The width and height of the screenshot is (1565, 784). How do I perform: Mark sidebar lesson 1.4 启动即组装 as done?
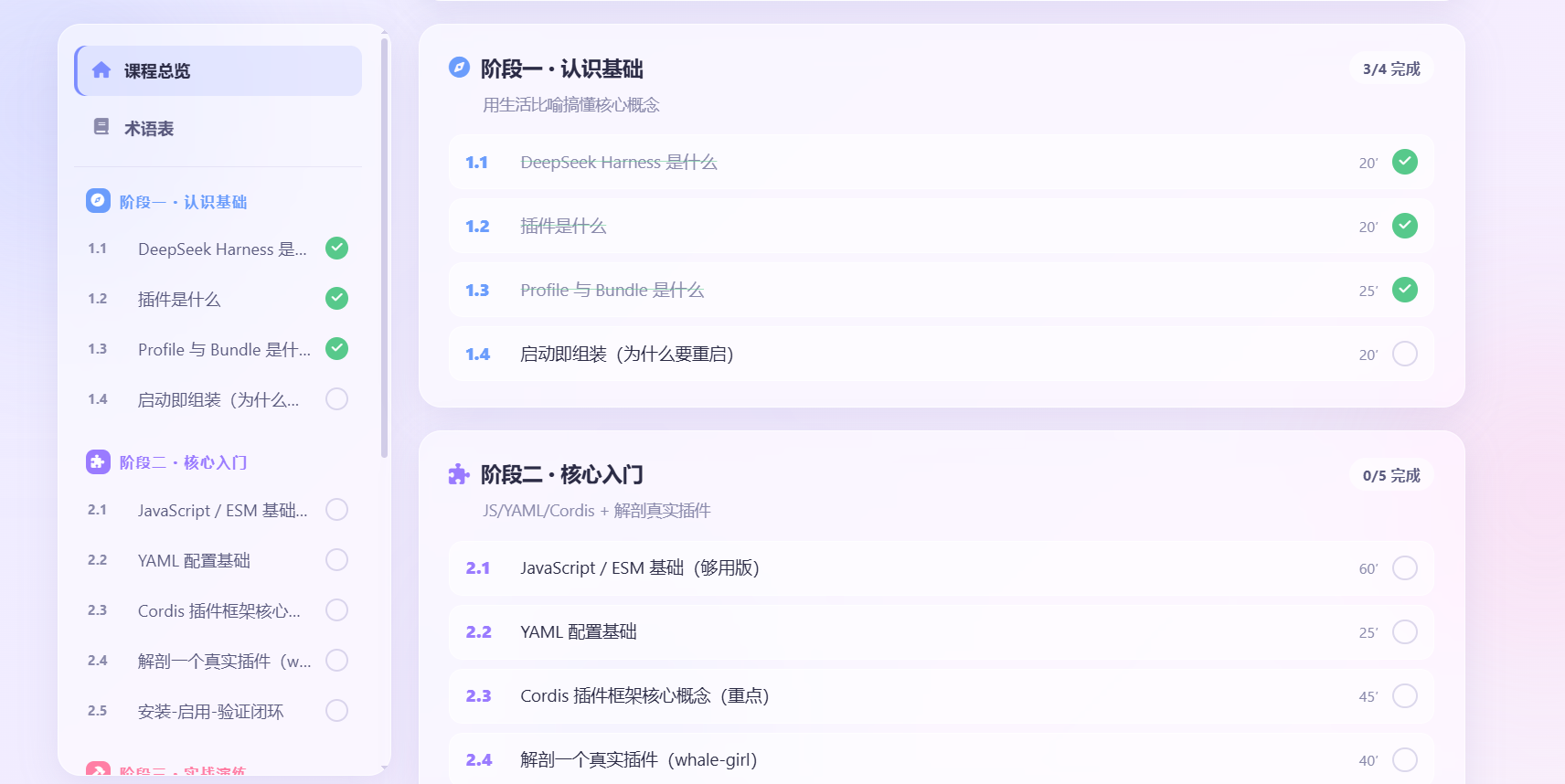(337, 398)
